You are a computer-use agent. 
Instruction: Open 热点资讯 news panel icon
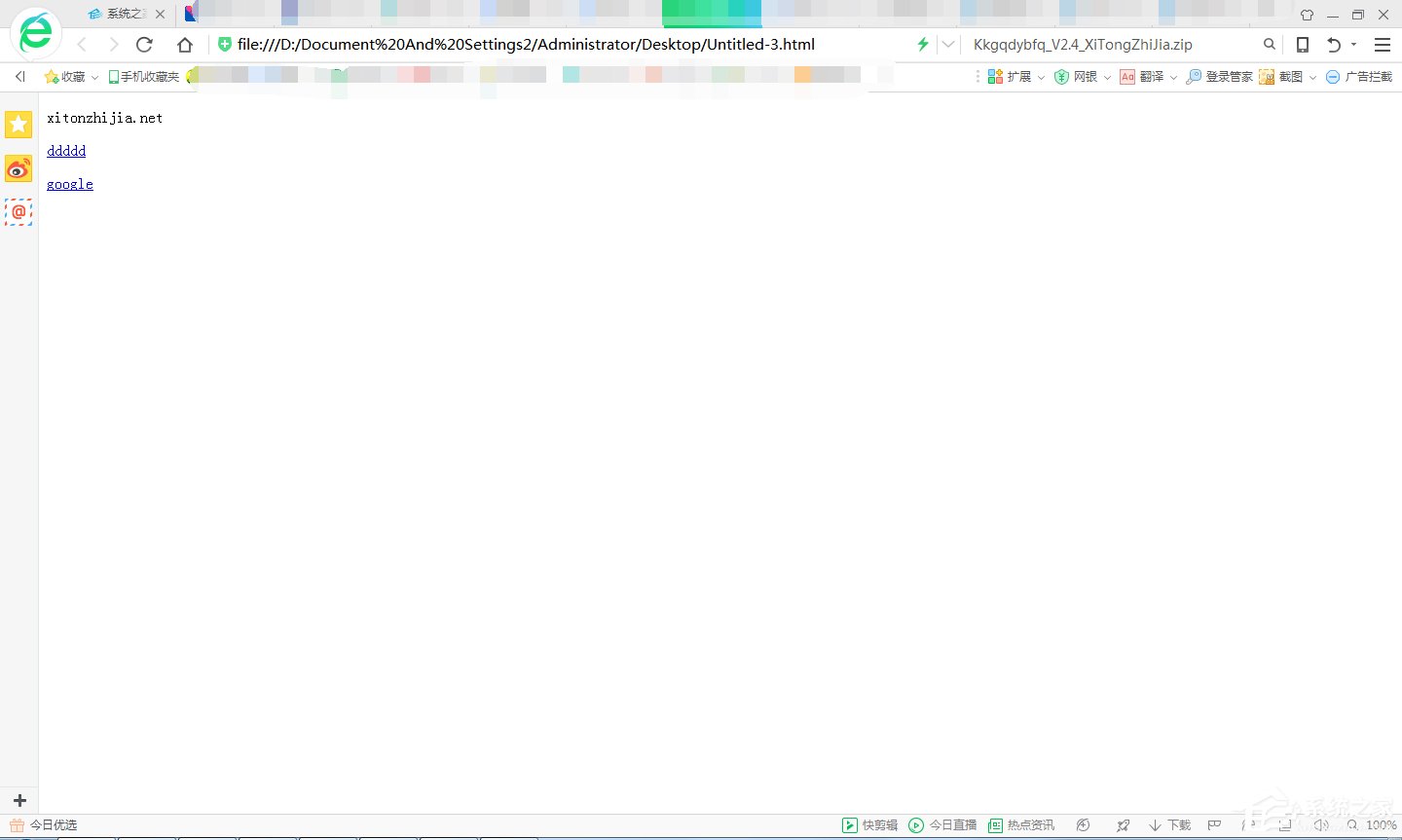tap(1021, 824)
